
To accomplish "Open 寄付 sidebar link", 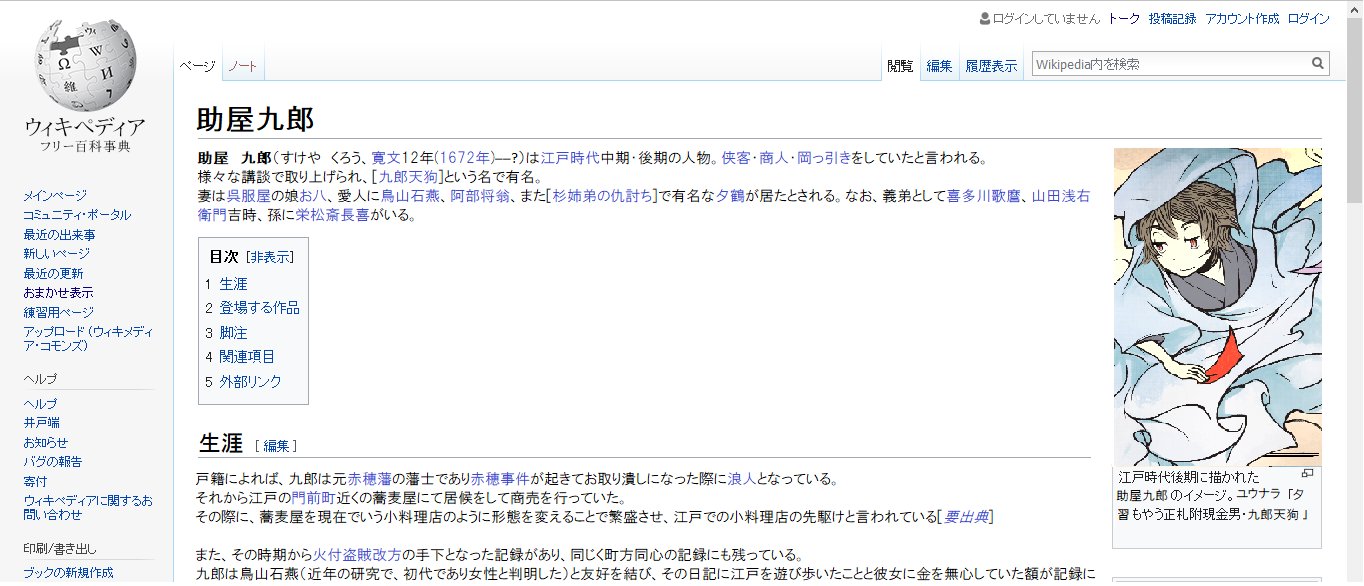I will [x=35, y=481].
